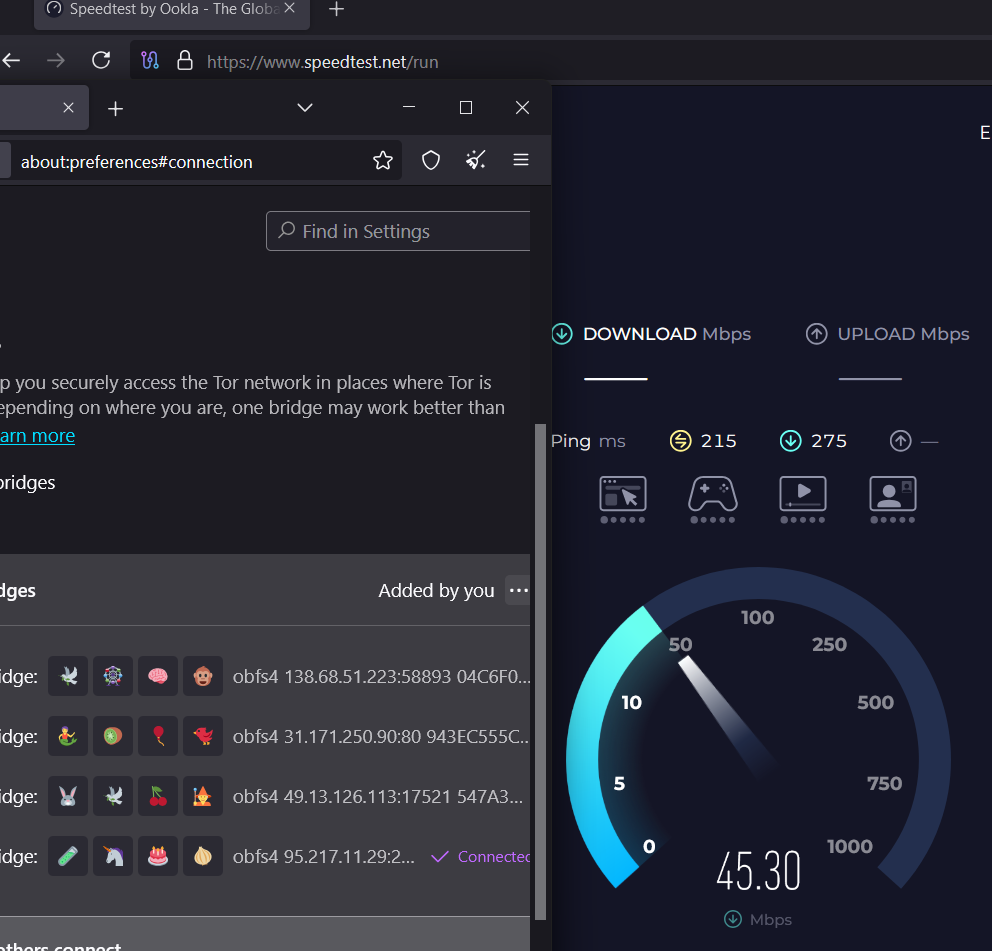Click the upload latency arrow icon
This screenshot has height=951, width=992.
pos(901,440)
